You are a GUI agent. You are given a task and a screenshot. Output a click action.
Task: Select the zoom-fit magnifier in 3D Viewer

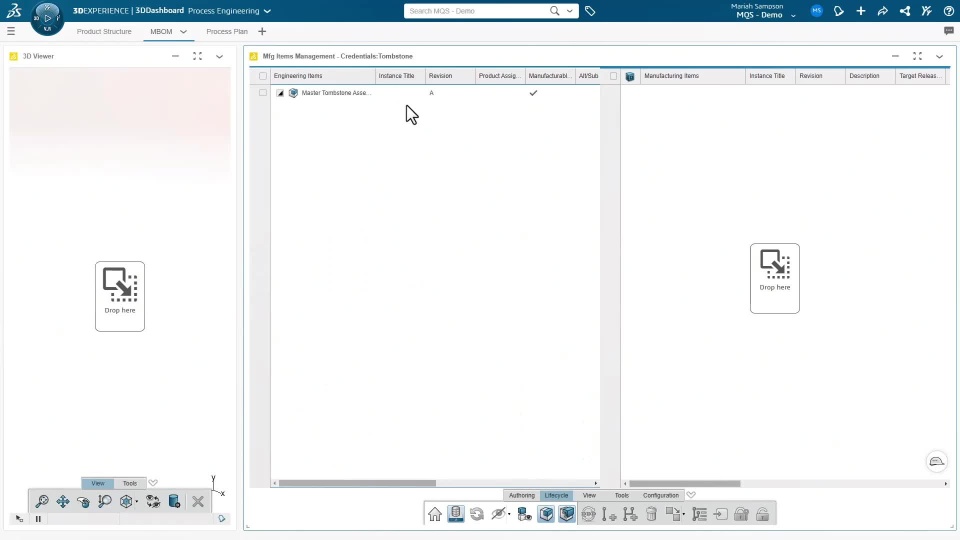tap(42, 501)
